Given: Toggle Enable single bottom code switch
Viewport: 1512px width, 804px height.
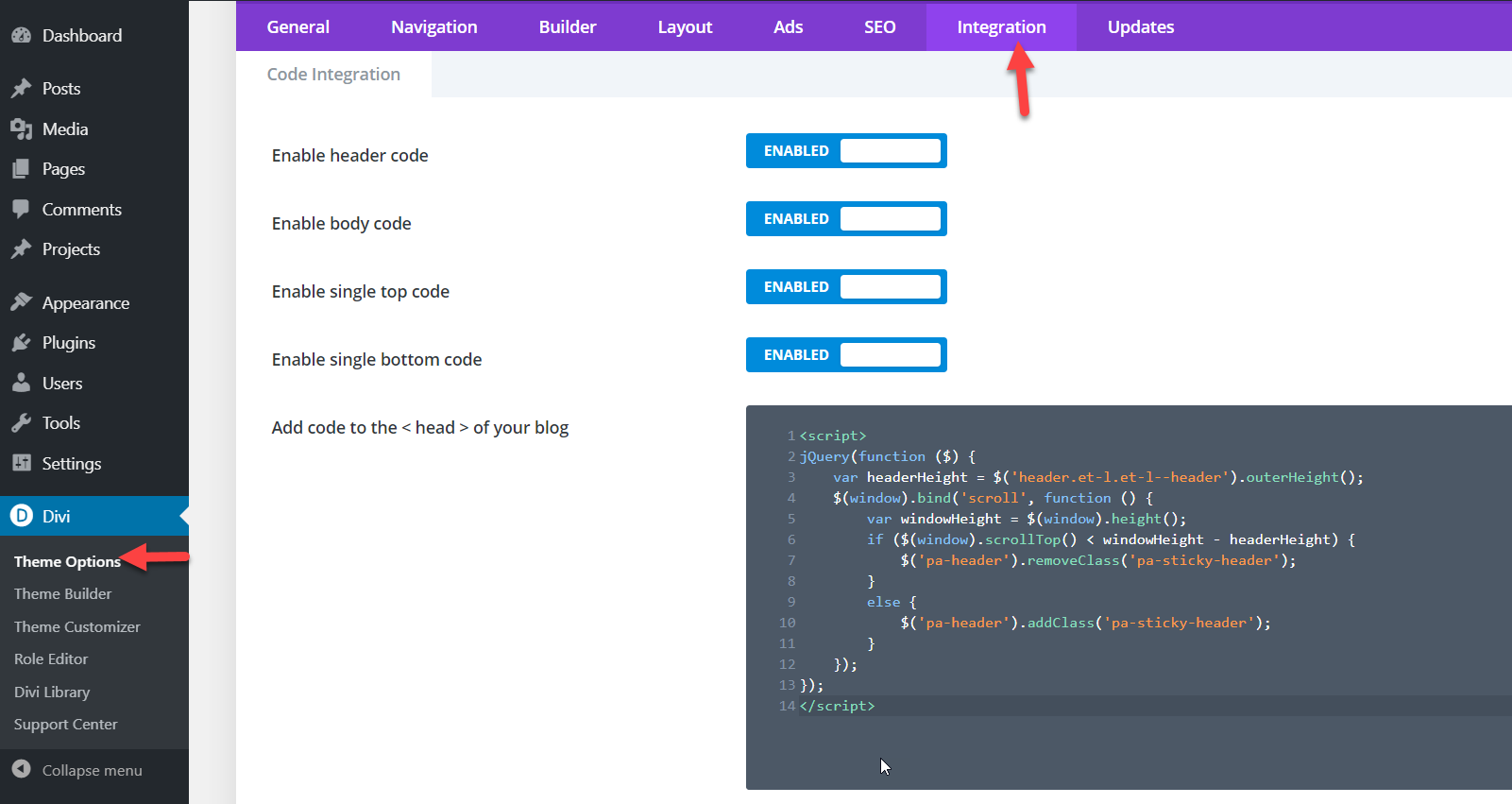Looking at the screenshot, I should (x=846, y=355).
